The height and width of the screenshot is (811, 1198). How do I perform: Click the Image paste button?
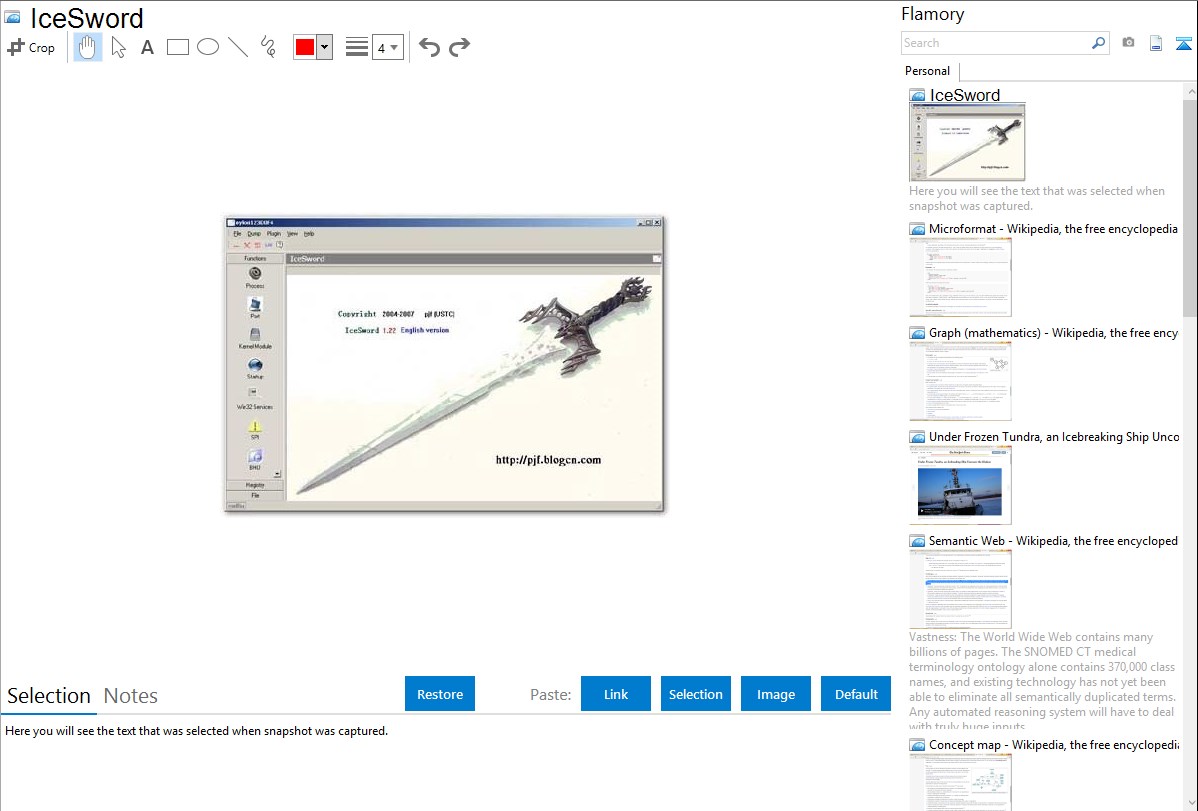pos(776,694)
